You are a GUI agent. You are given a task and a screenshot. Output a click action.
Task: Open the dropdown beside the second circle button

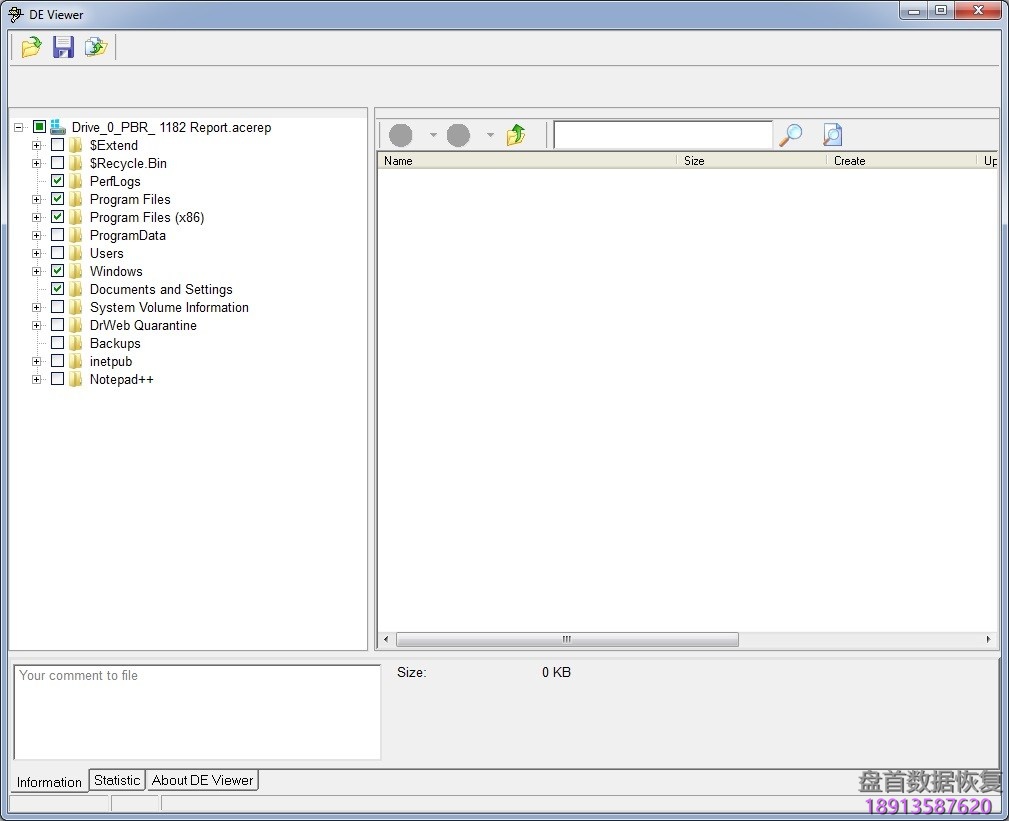(489, 134)
